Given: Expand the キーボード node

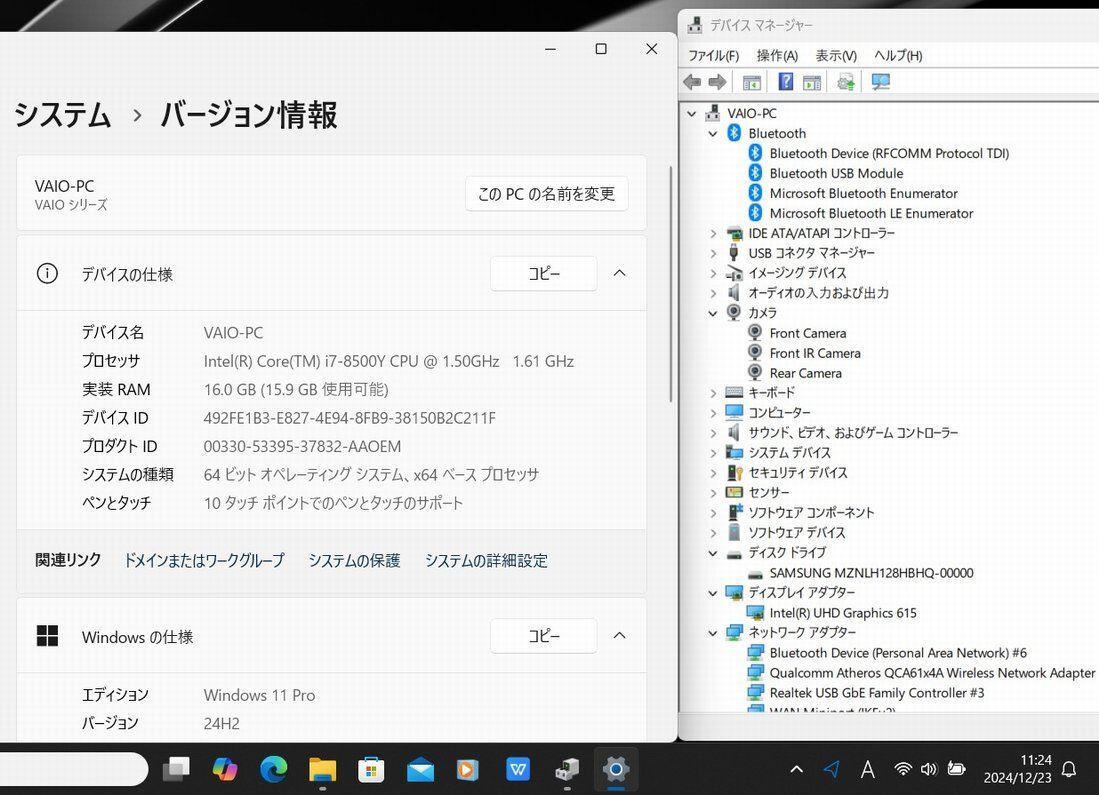Looking at the screenshot, I should (x=713, y=393).
